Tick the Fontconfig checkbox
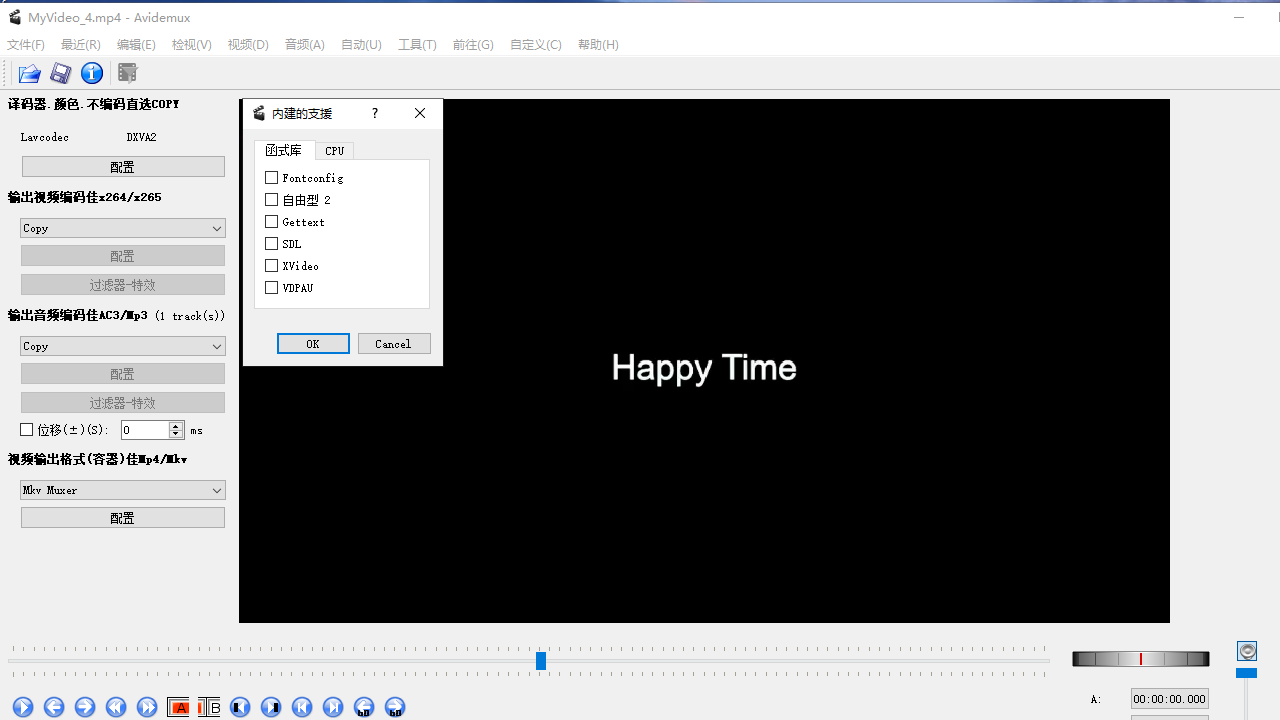This screenshot has height=720, width=1280. coord(271,178)
